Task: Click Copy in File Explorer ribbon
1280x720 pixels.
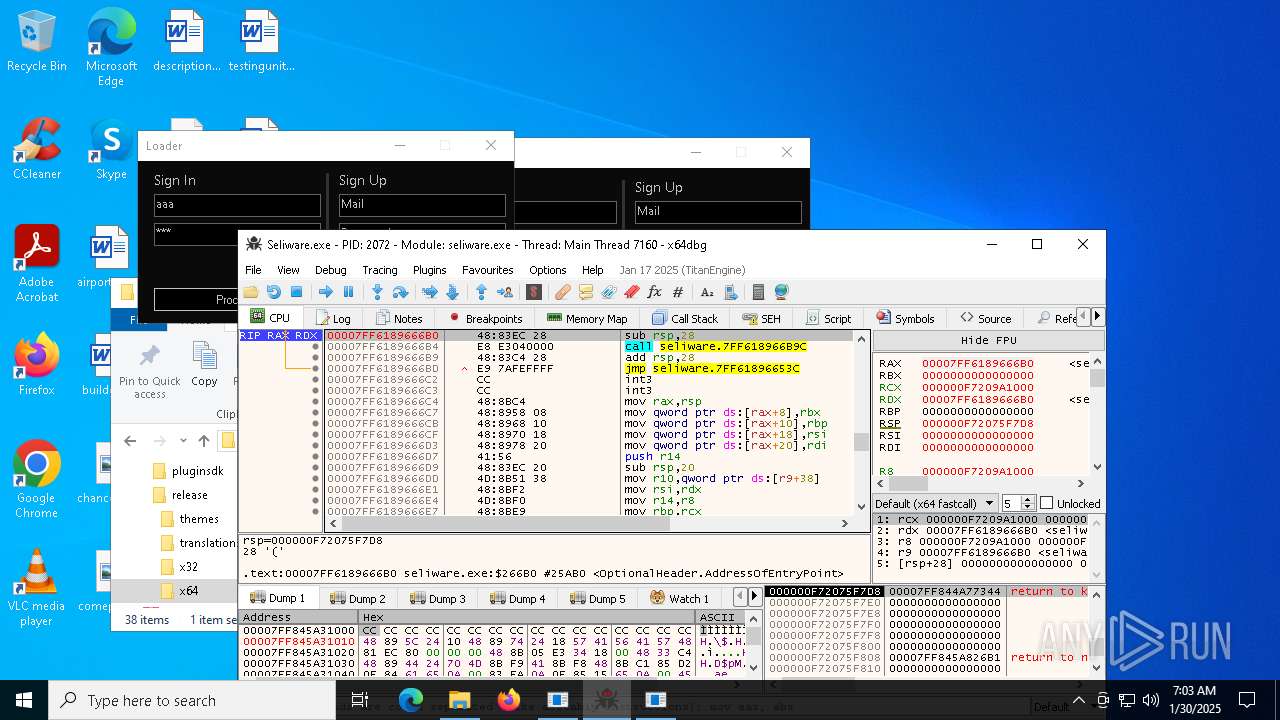Action: pyautogui.click(x=204, y=366)
